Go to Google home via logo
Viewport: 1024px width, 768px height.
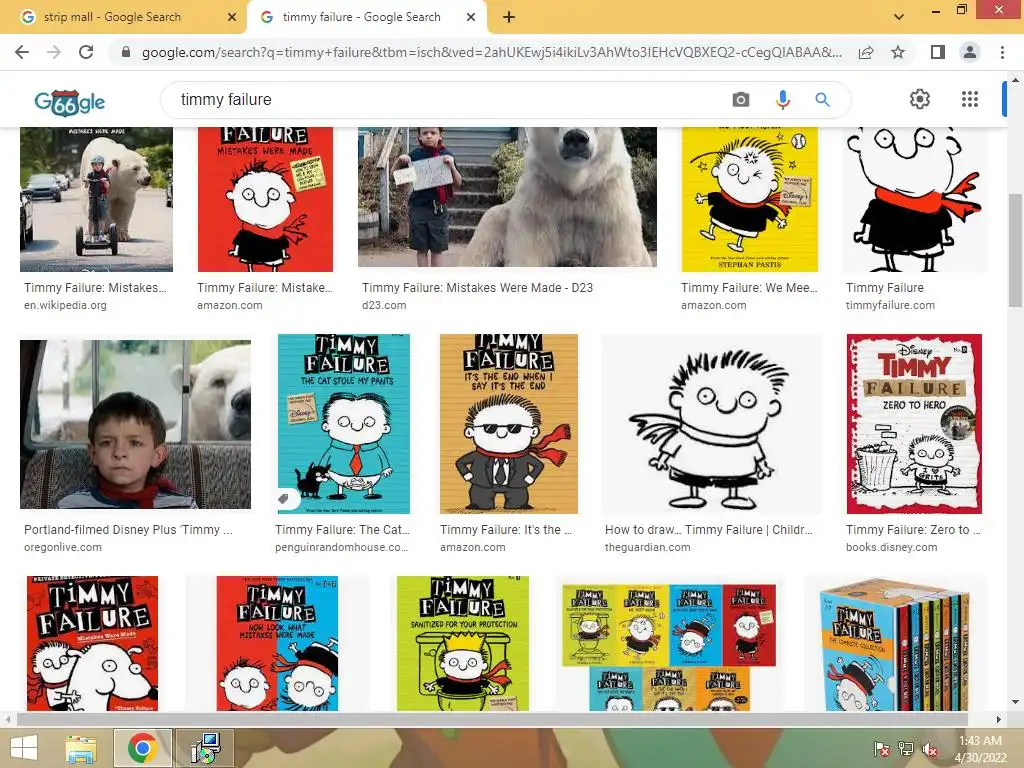(x=70, y=102)
